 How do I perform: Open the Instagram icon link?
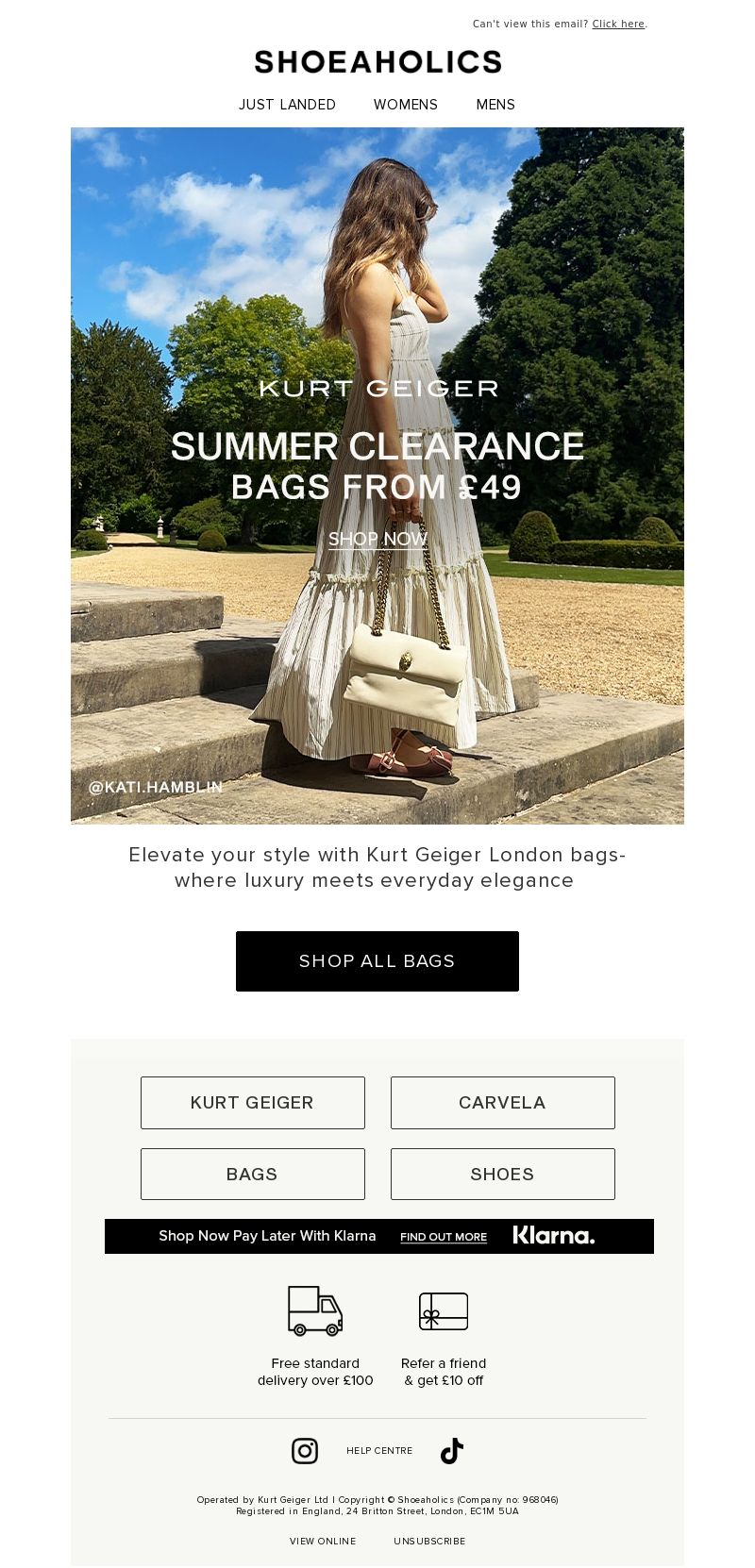(304, 1451)
